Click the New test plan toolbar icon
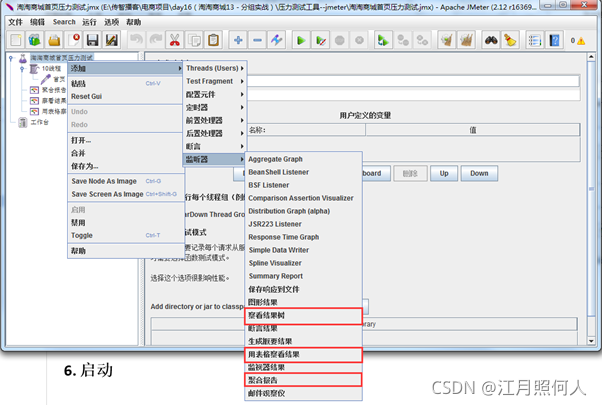This screenshot has height=405, width=602. click(x=16, y=40)
